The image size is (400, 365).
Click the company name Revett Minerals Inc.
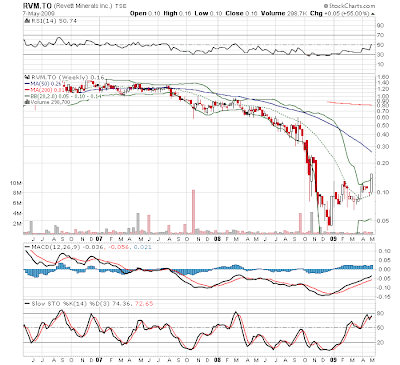point(83,6)
